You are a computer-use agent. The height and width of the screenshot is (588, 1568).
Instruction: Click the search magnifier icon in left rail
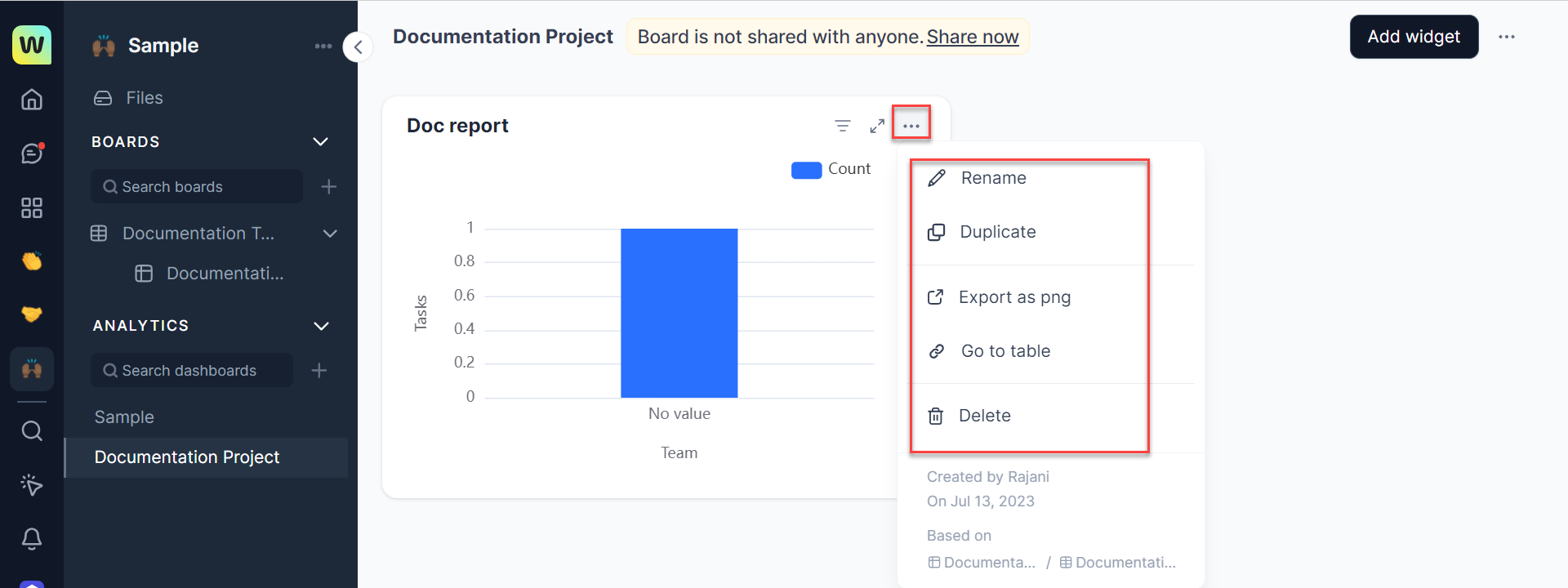tap(32, 430)
